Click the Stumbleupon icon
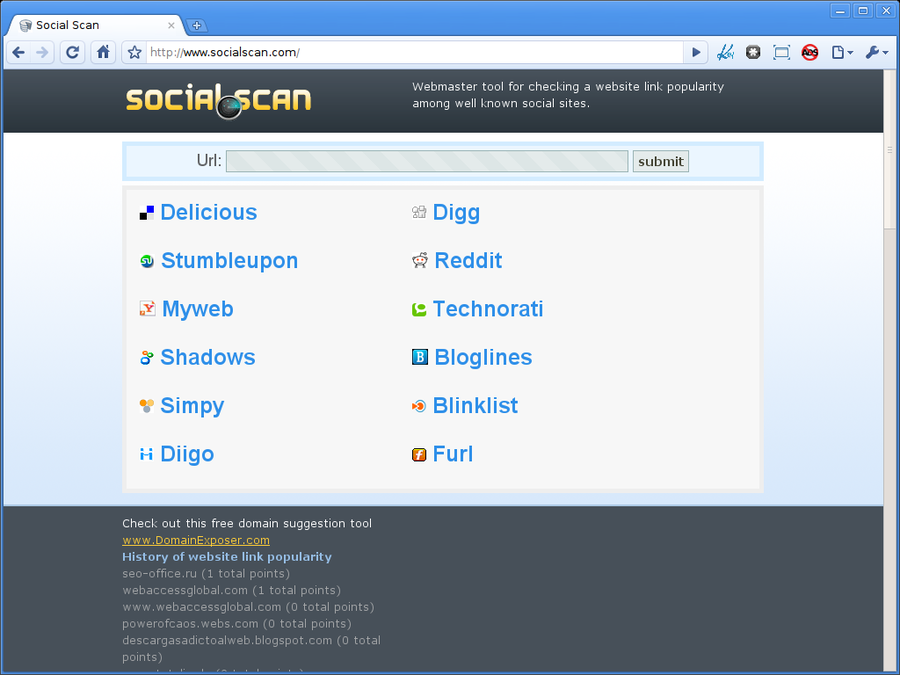Image resolution: width=900 pixels, height=675 pixels. [x=147, y=261]
